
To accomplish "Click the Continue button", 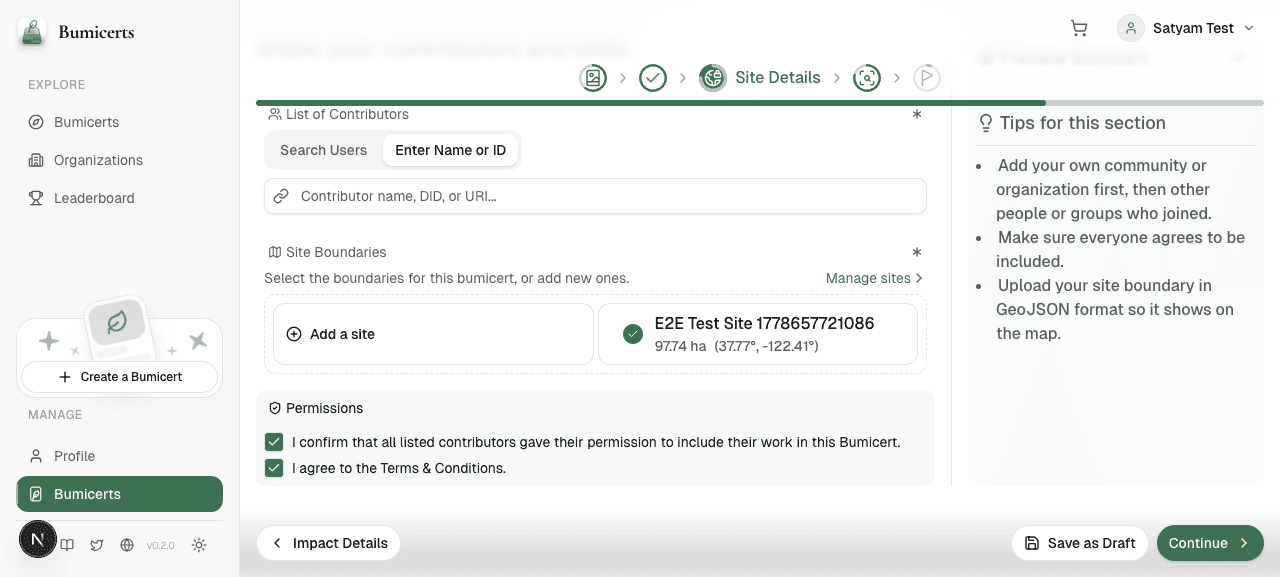I will 1210,543.
